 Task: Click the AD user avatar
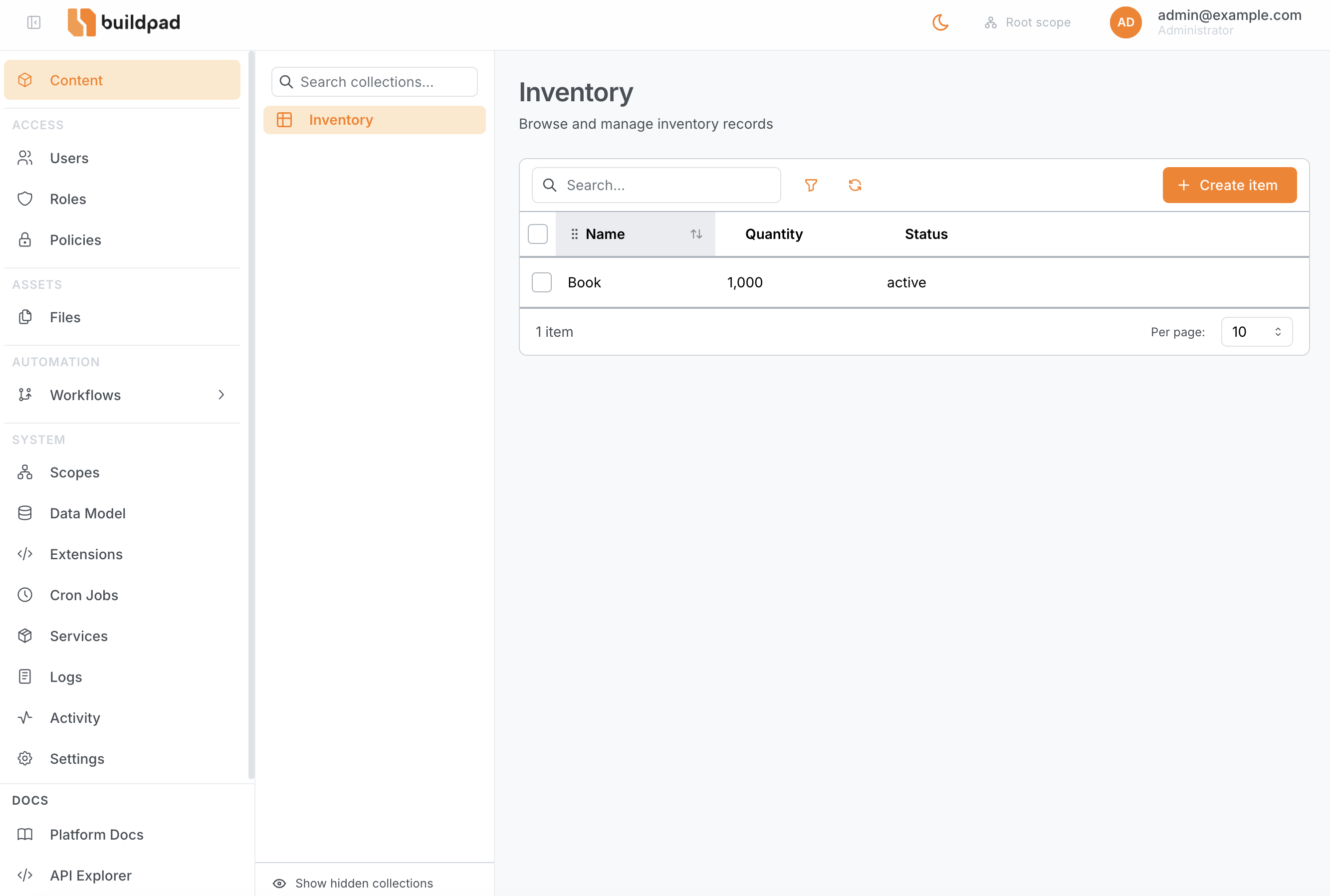coord(1125,22)
